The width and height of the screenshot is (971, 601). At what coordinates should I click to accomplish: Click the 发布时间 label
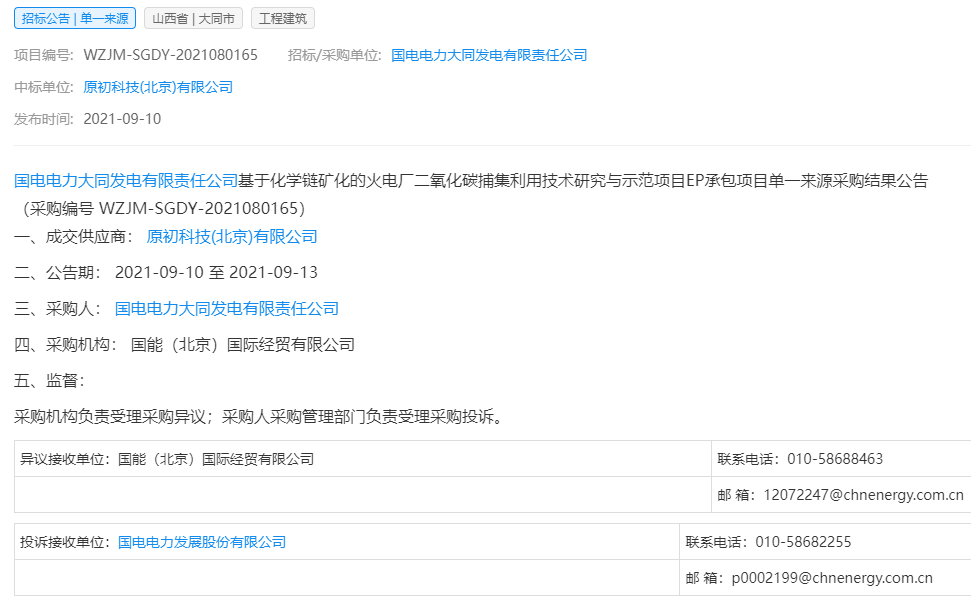44,119
